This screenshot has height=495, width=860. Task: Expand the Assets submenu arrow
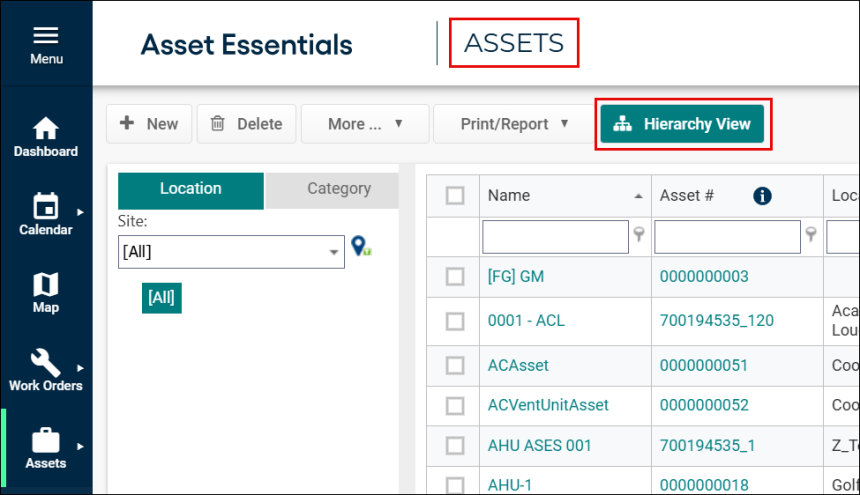81,446
